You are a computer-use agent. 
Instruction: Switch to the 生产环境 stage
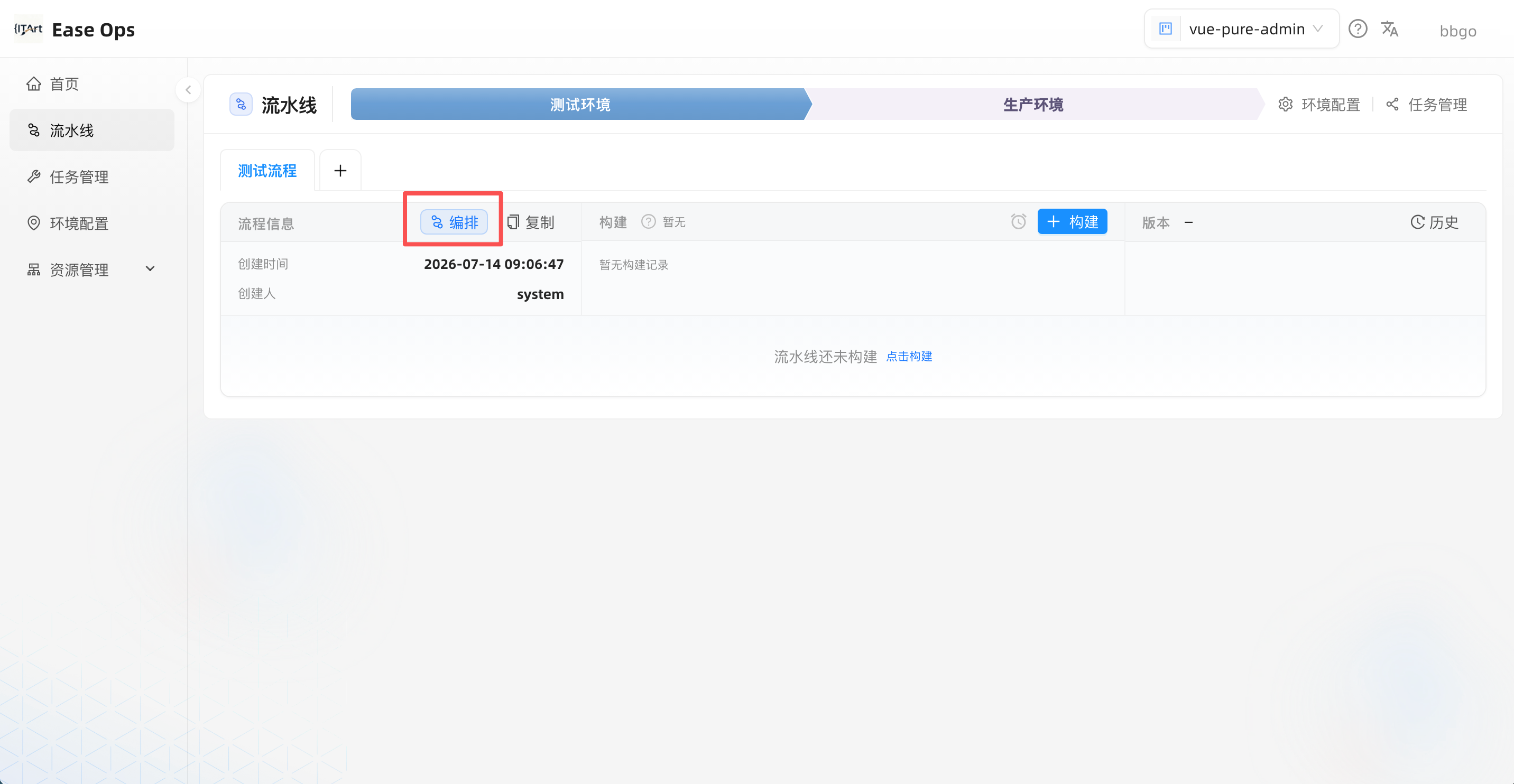click(x=1032, y=105)
